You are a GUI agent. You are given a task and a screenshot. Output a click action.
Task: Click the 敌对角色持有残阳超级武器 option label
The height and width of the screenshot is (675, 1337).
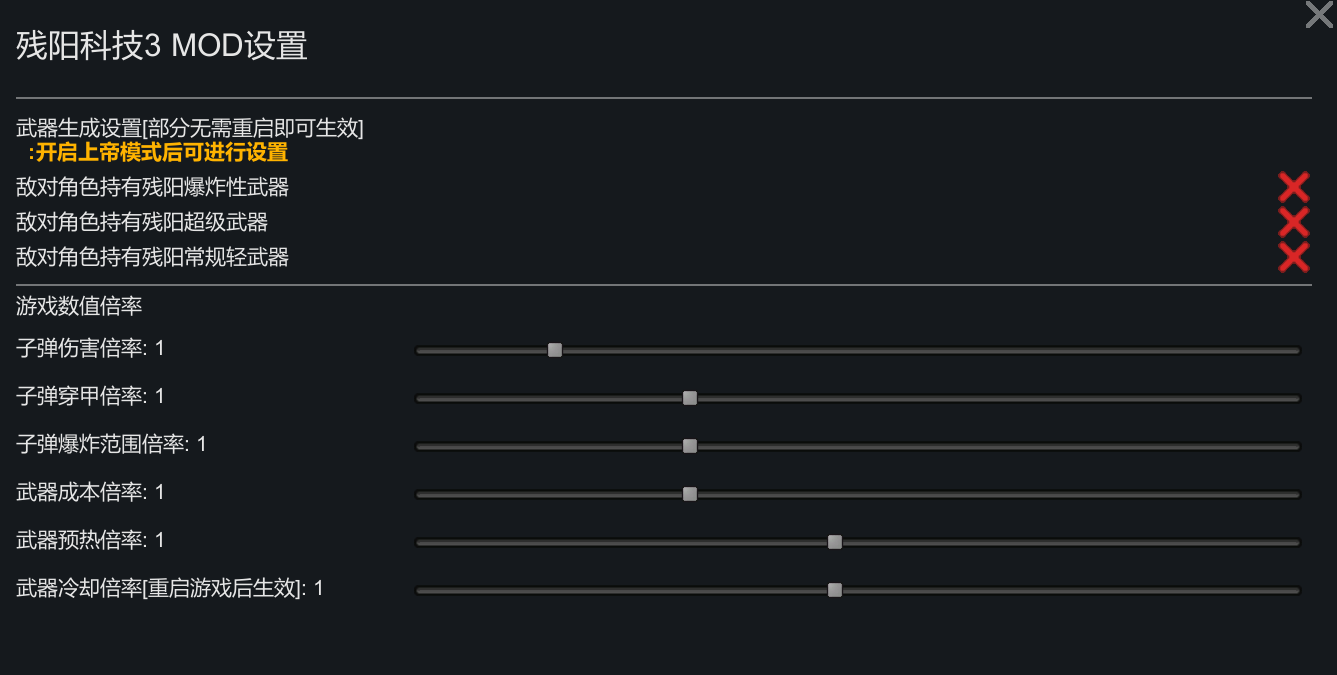pos(142,222)
